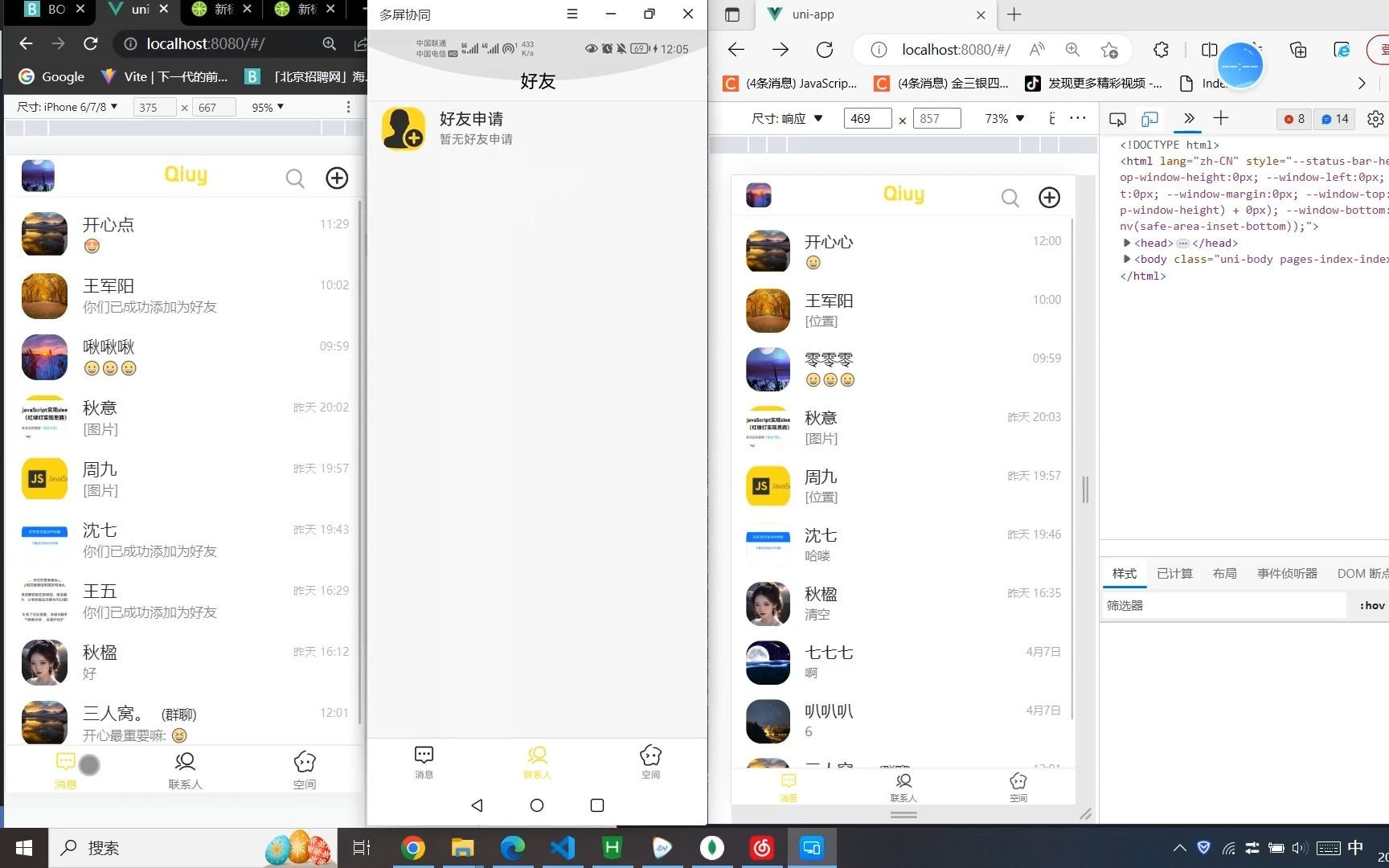Click the width field showing 375

(154, 107)
